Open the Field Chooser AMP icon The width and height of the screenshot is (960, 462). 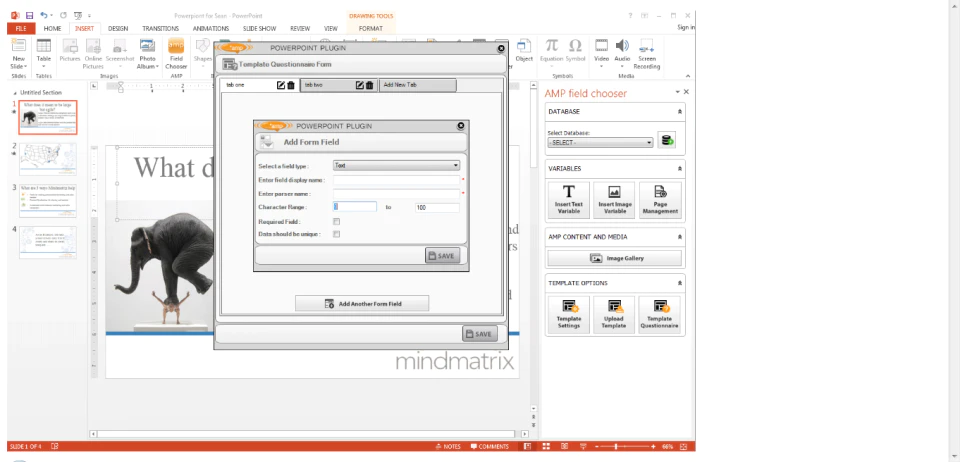point(176,54)
